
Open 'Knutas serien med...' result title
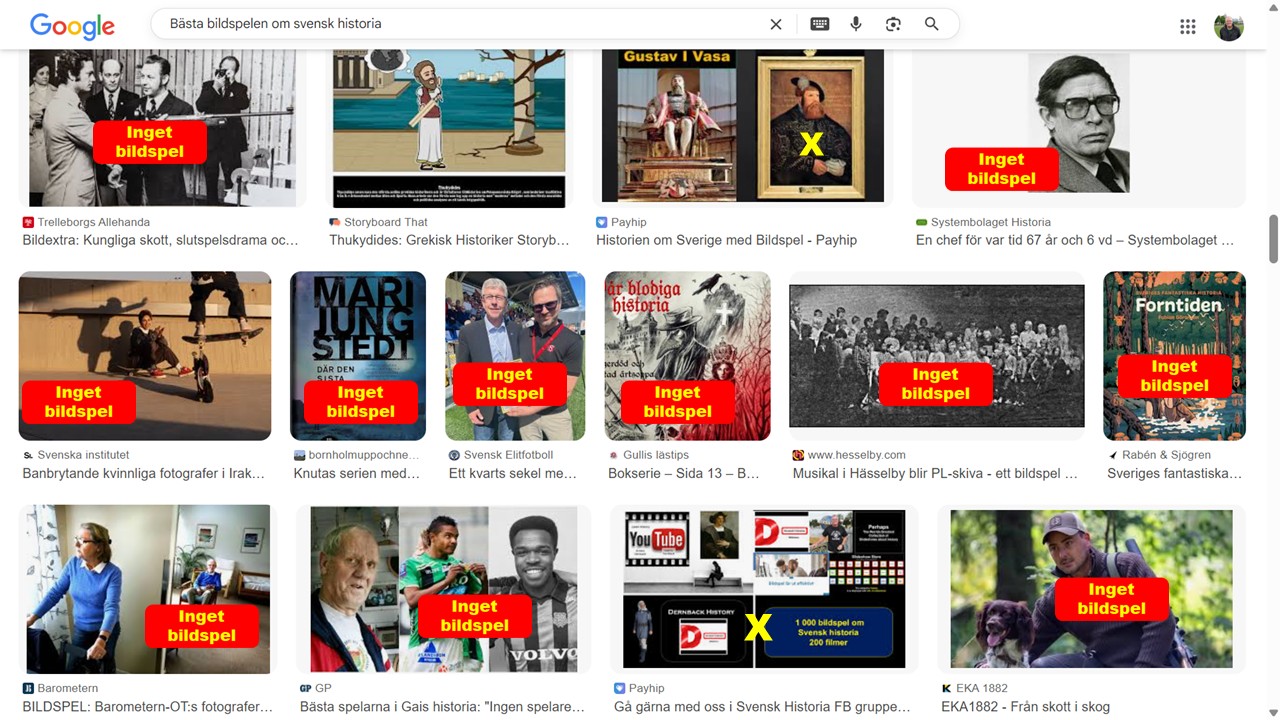pos(357,473)
